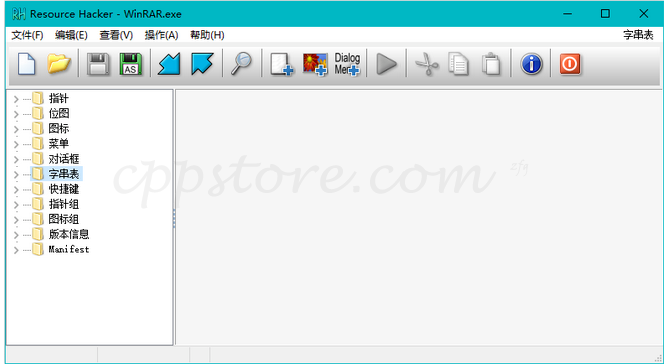665x364 pixels.
Task: Open the 文件(F) menu
Action: coord(27,35)
